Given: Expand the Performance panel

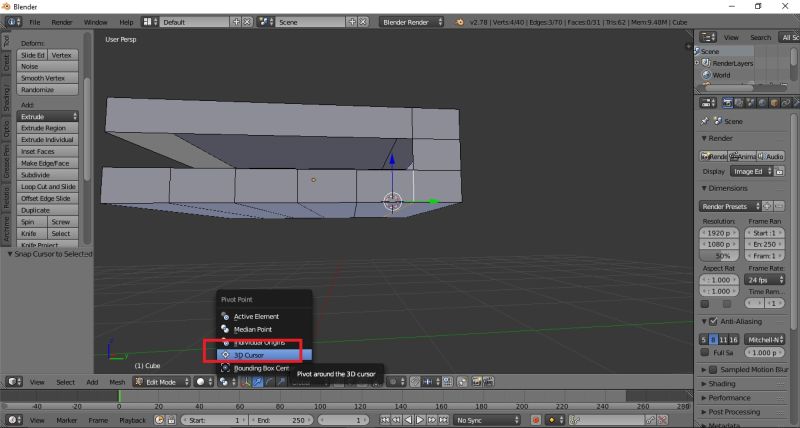Looking at the screenshot, I should coord(704,398).
